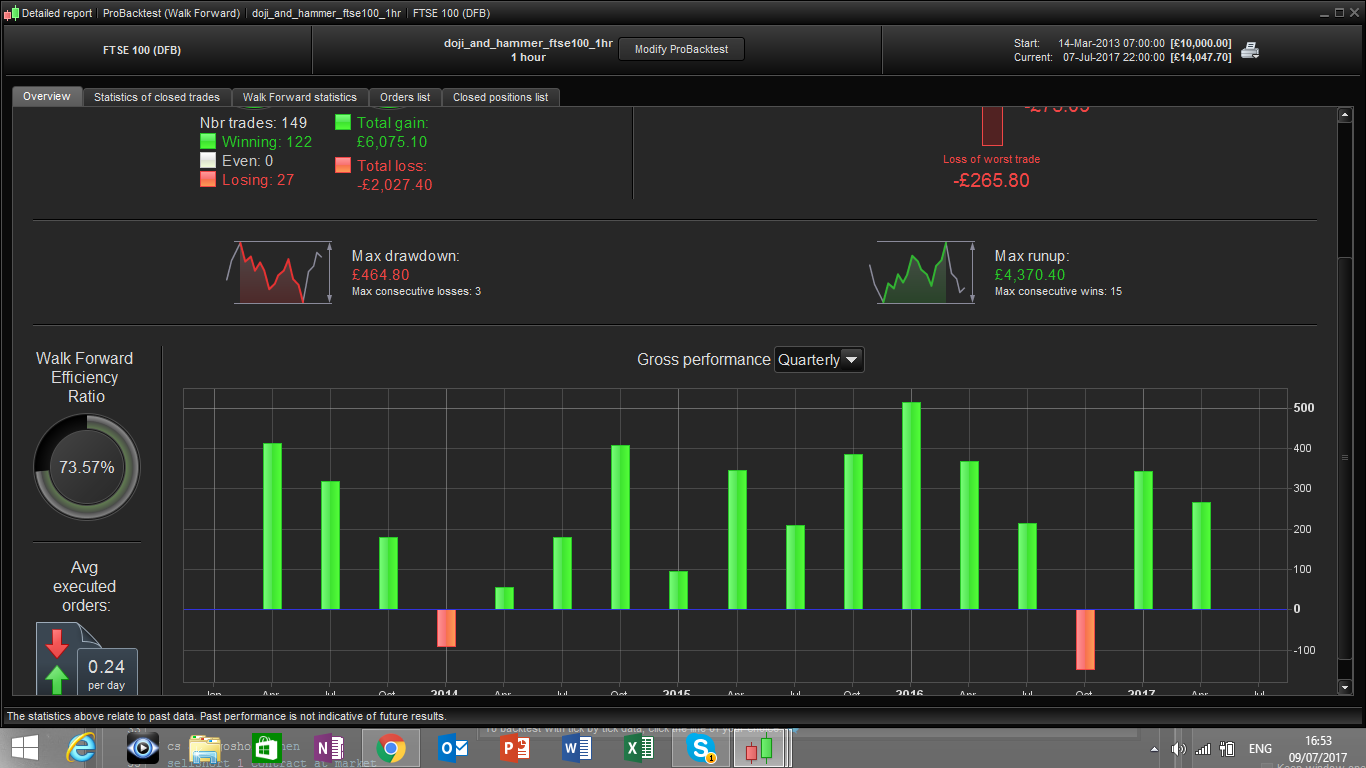Open the Orders list tab

[405, 97]
